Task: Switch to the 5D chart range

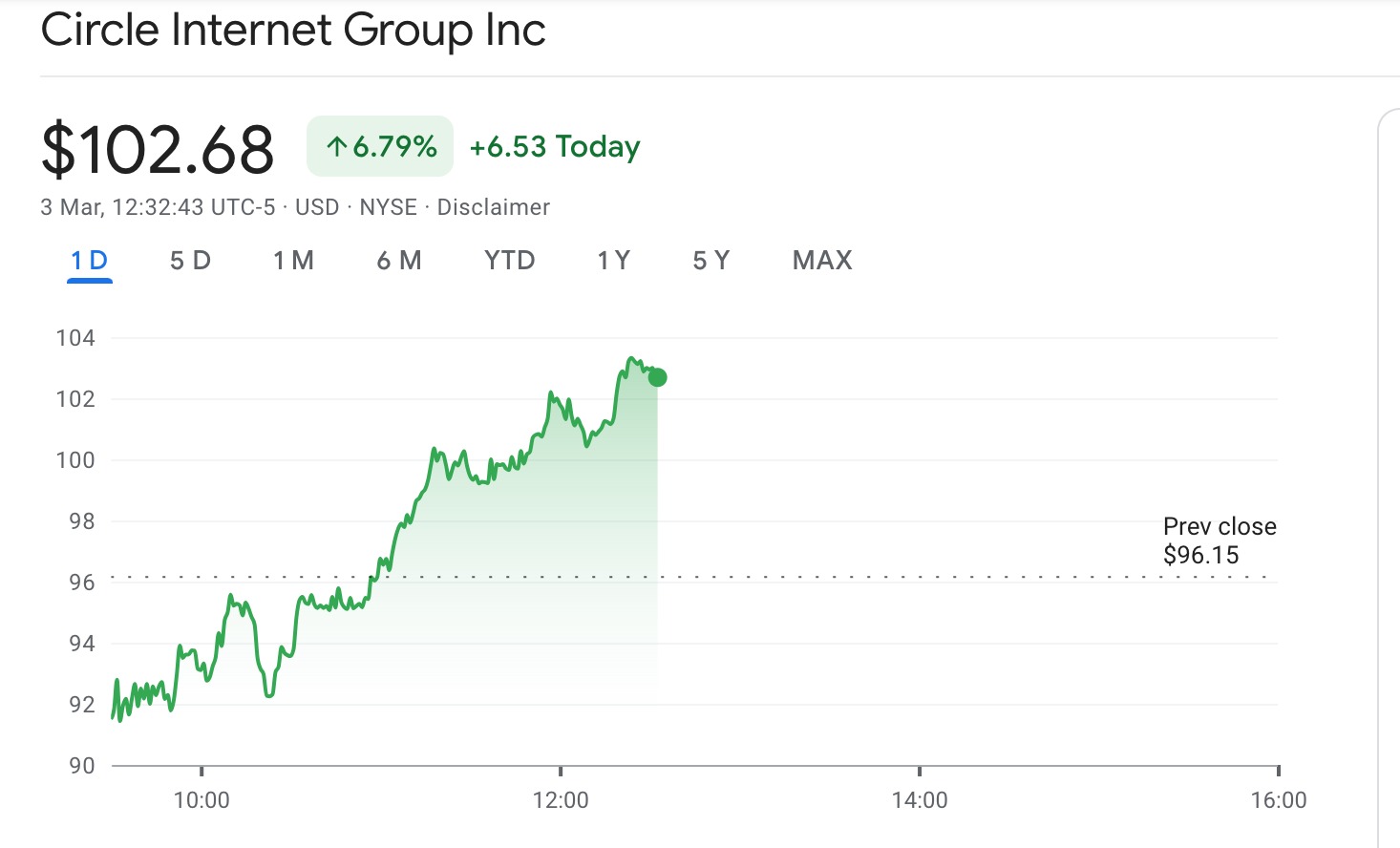Action: pos(190,261)
